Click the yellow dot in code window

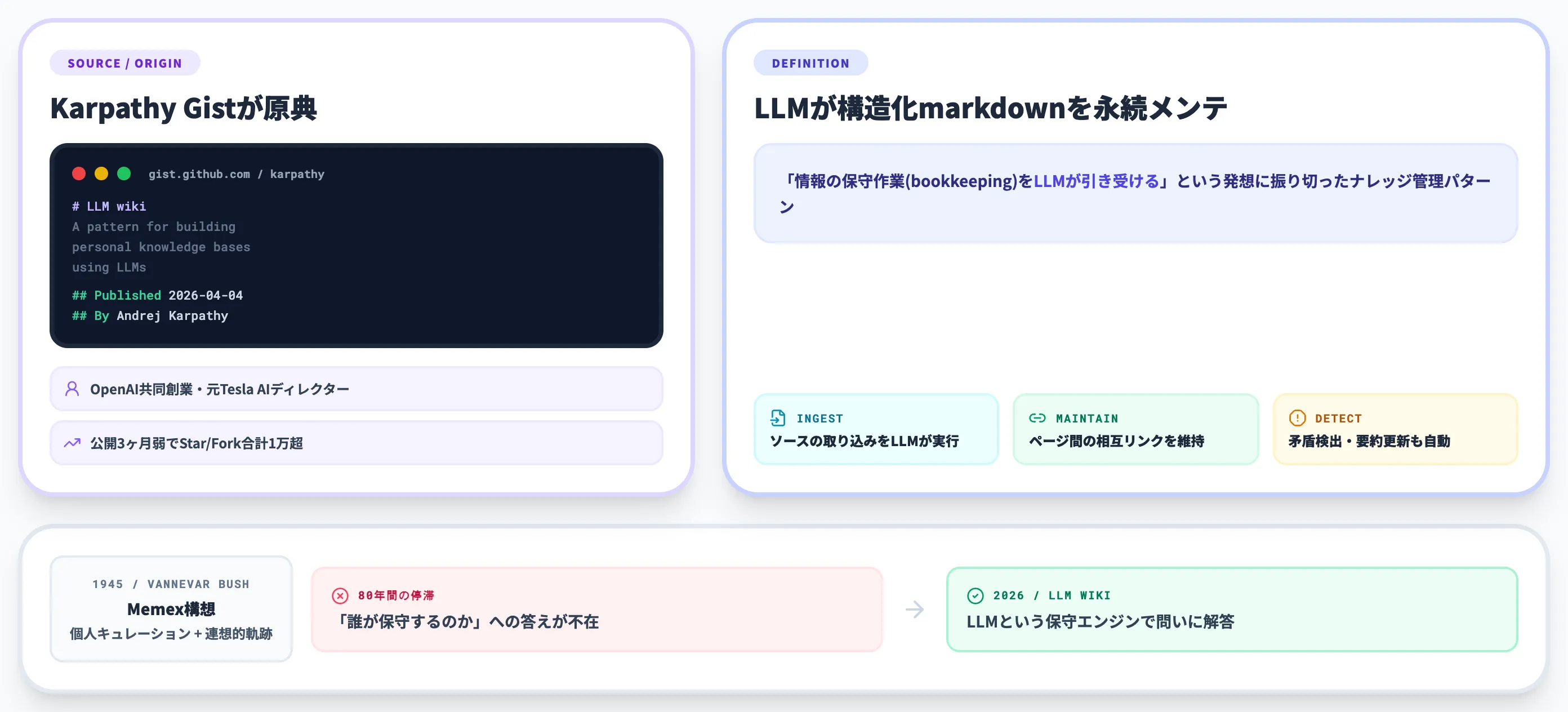pyautogui.click(x=101, y=173)
